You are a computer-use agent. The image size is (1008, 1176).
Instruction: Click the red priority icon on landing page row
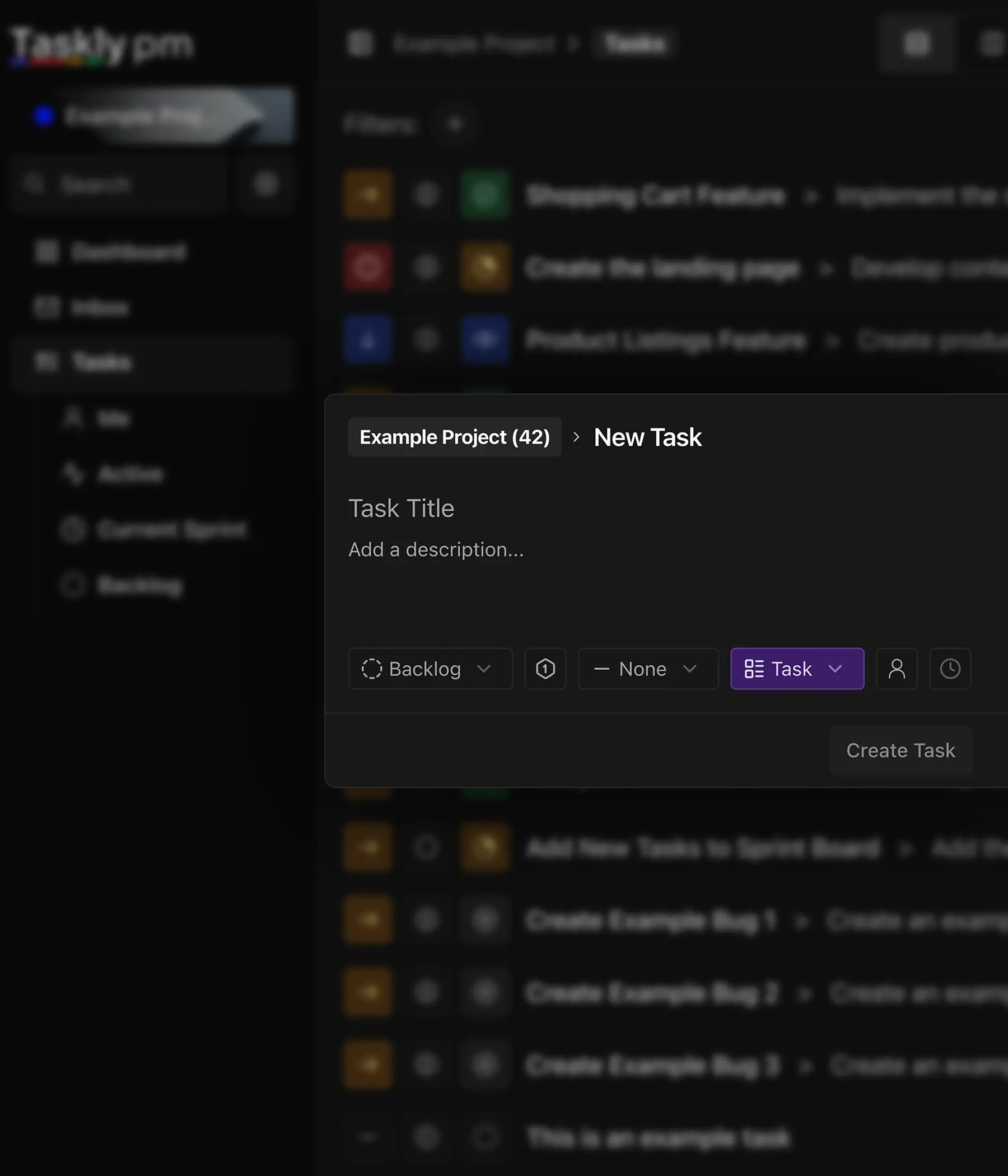pos(368,267)
